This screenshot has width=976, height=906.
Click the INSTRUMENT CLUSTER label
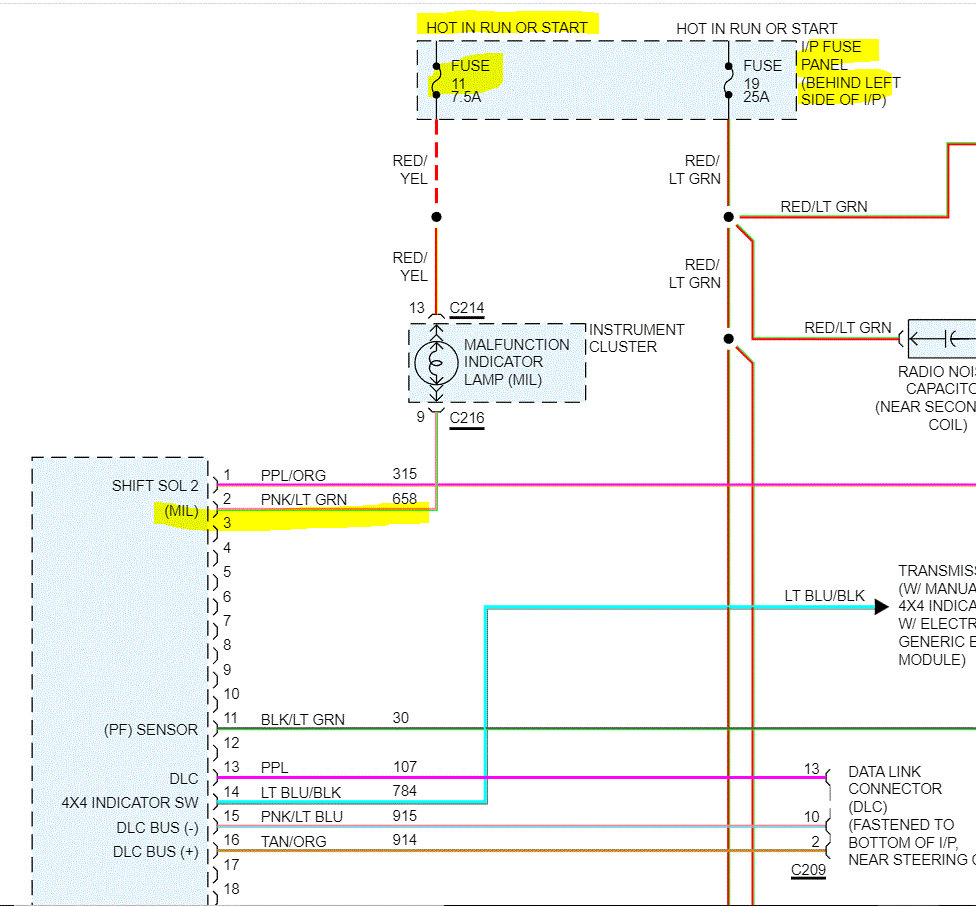coord(636,338)
